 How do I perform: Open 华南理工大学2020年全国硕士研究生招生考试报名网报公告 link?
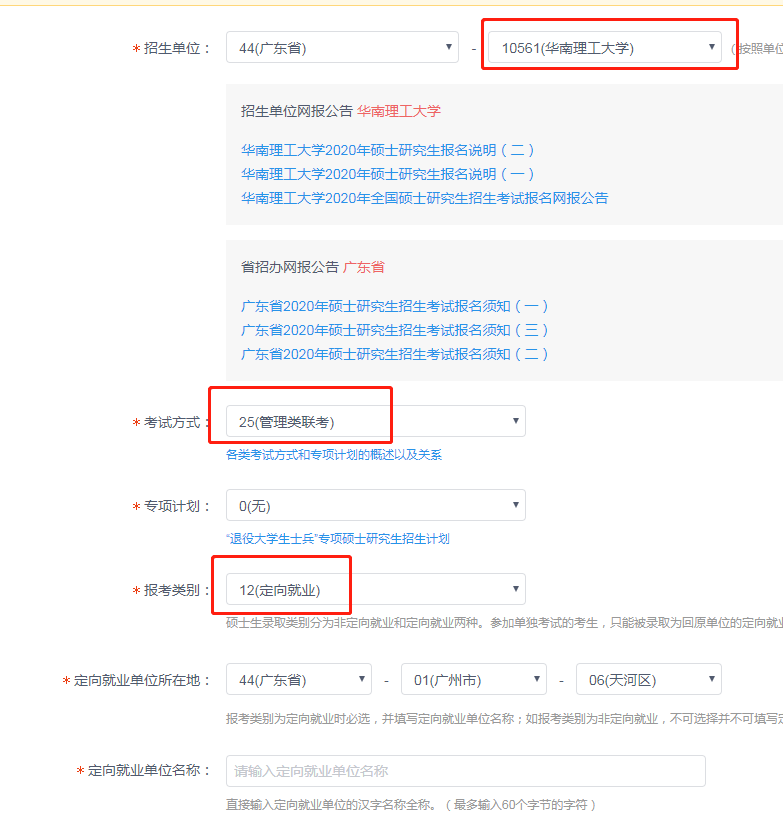click(x=424, y=198)
